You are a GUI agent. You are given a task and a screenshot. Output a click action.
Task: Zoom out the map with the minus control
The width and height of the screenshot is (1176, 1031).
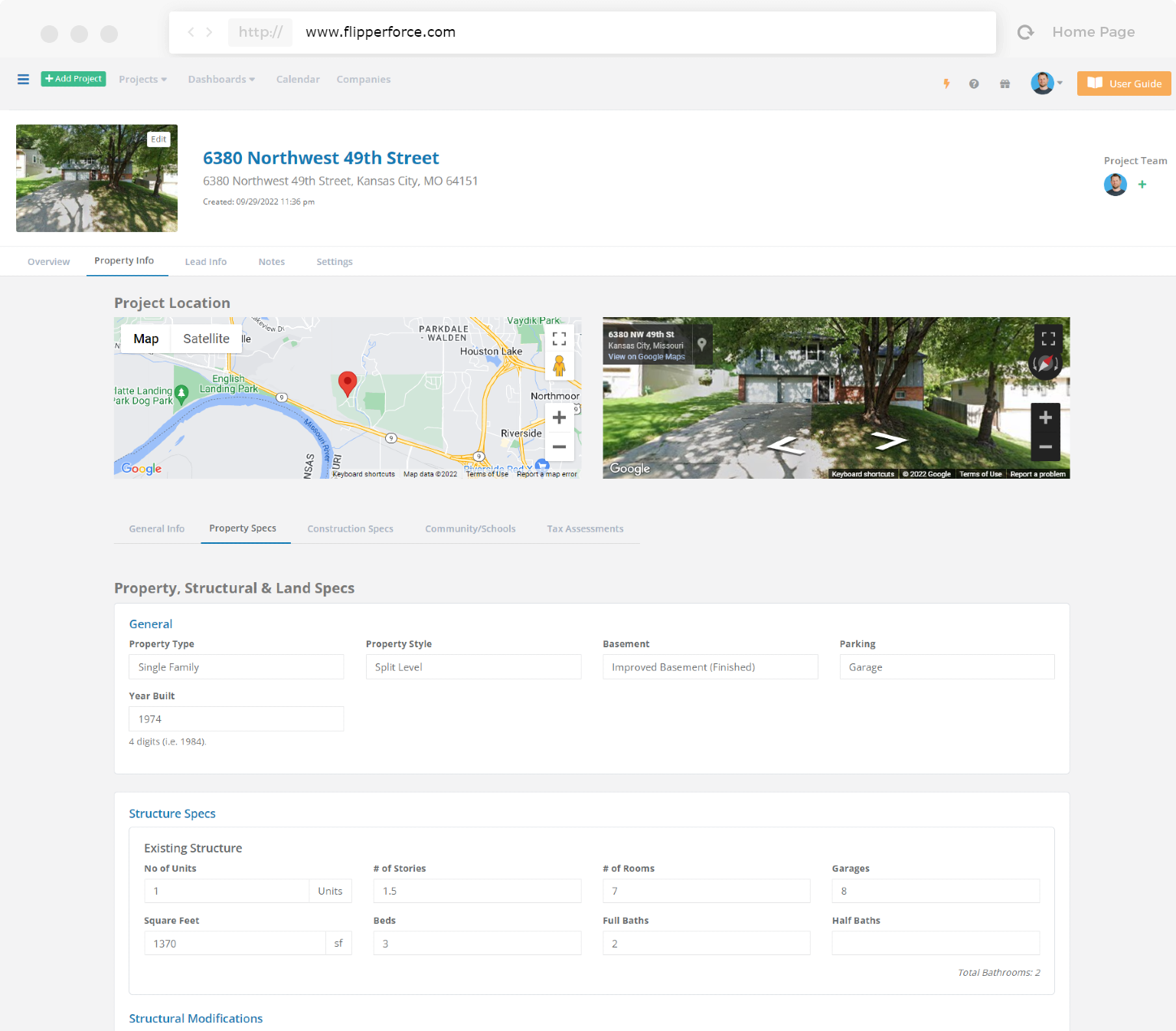tap(559, 447)
